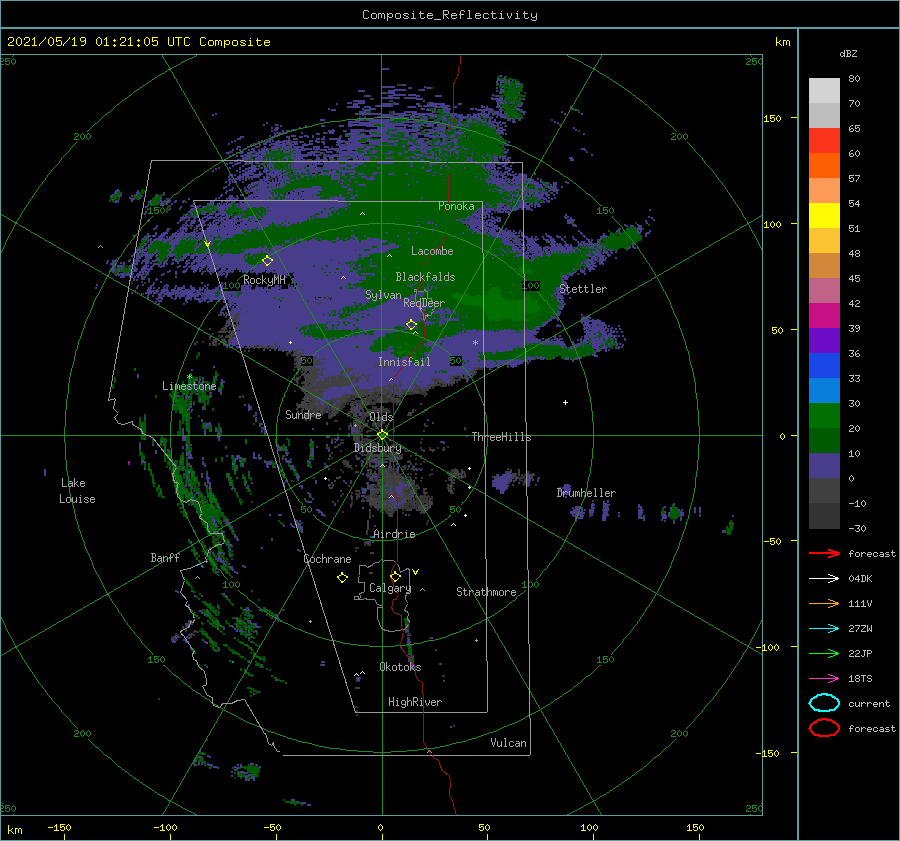Click the red forecast ellipse icon
The width and height of the screenshot is (900, 841).
824,728
